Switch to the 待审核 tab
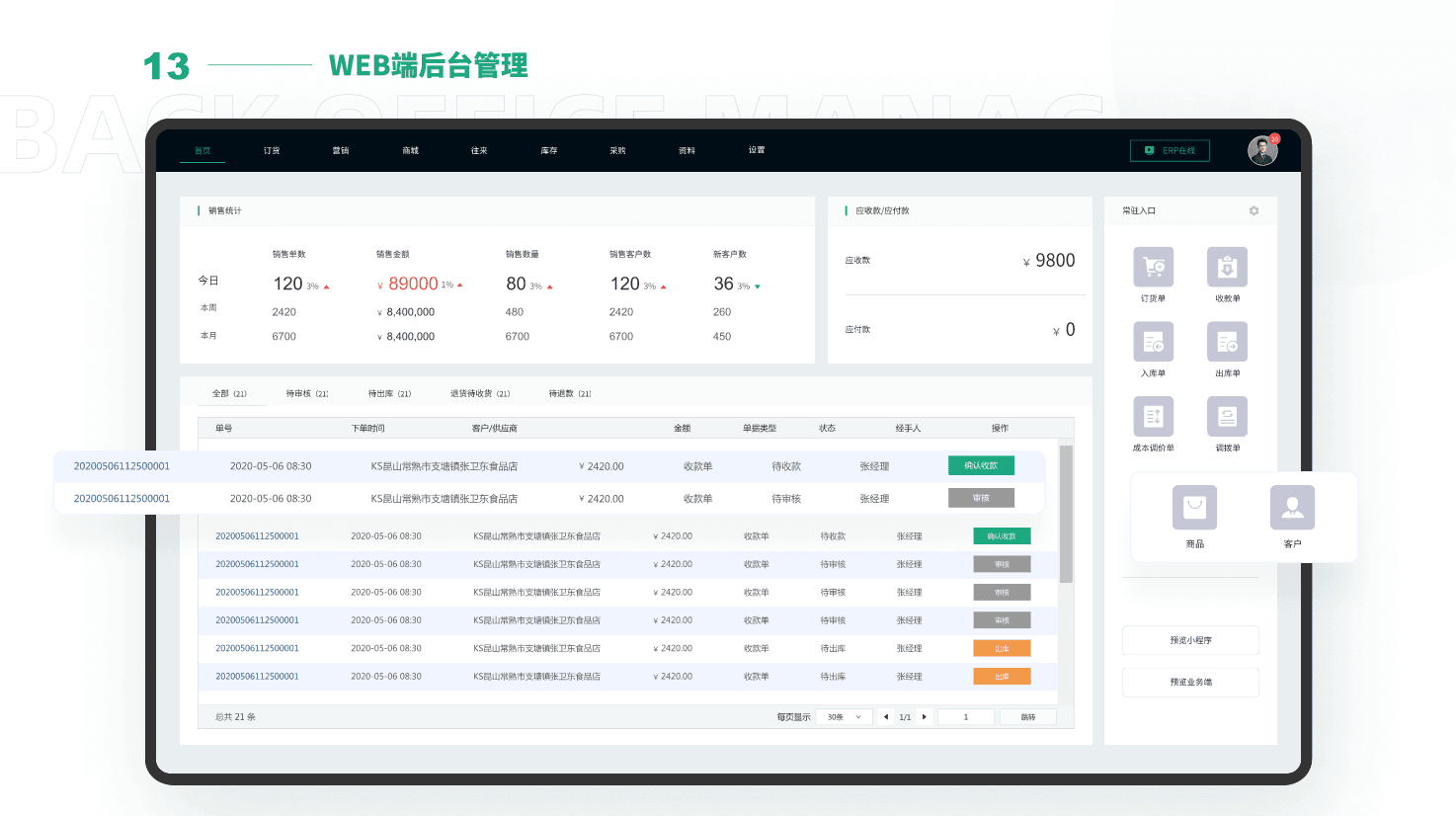This screenshot has width=1456, height=816. (307, 393)
